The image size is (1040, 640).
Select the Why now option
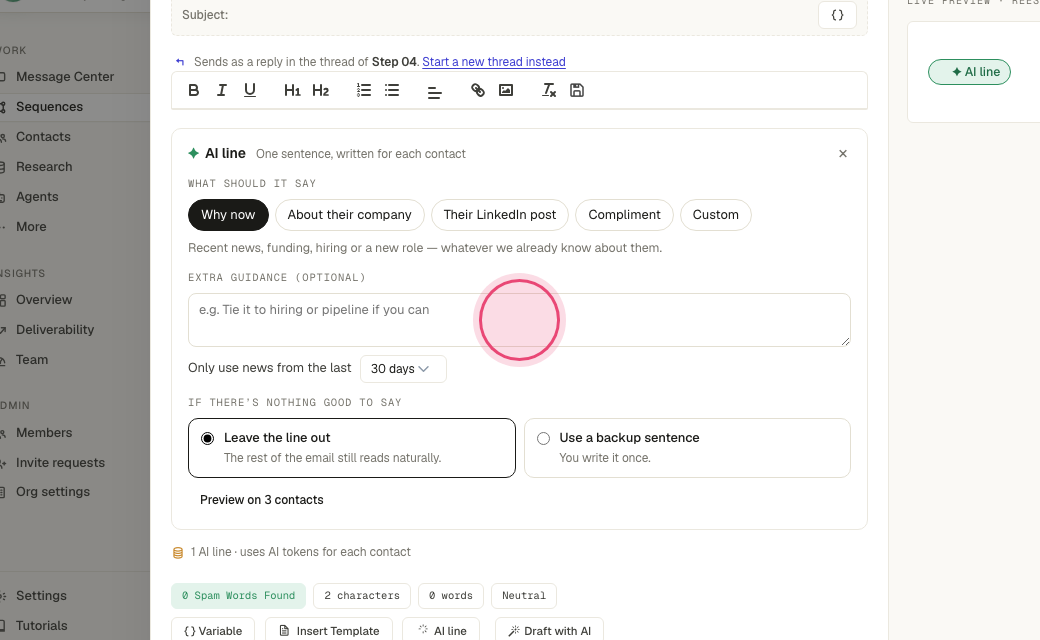coord(228,215)
